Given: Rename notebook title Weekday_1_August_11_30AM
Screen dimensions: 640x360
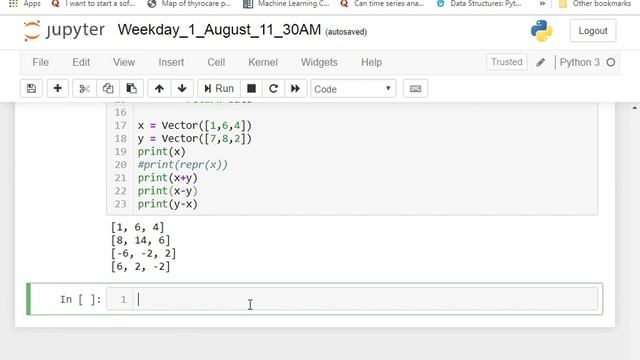Looking at the screenshot, I should [x=219, y=30].
